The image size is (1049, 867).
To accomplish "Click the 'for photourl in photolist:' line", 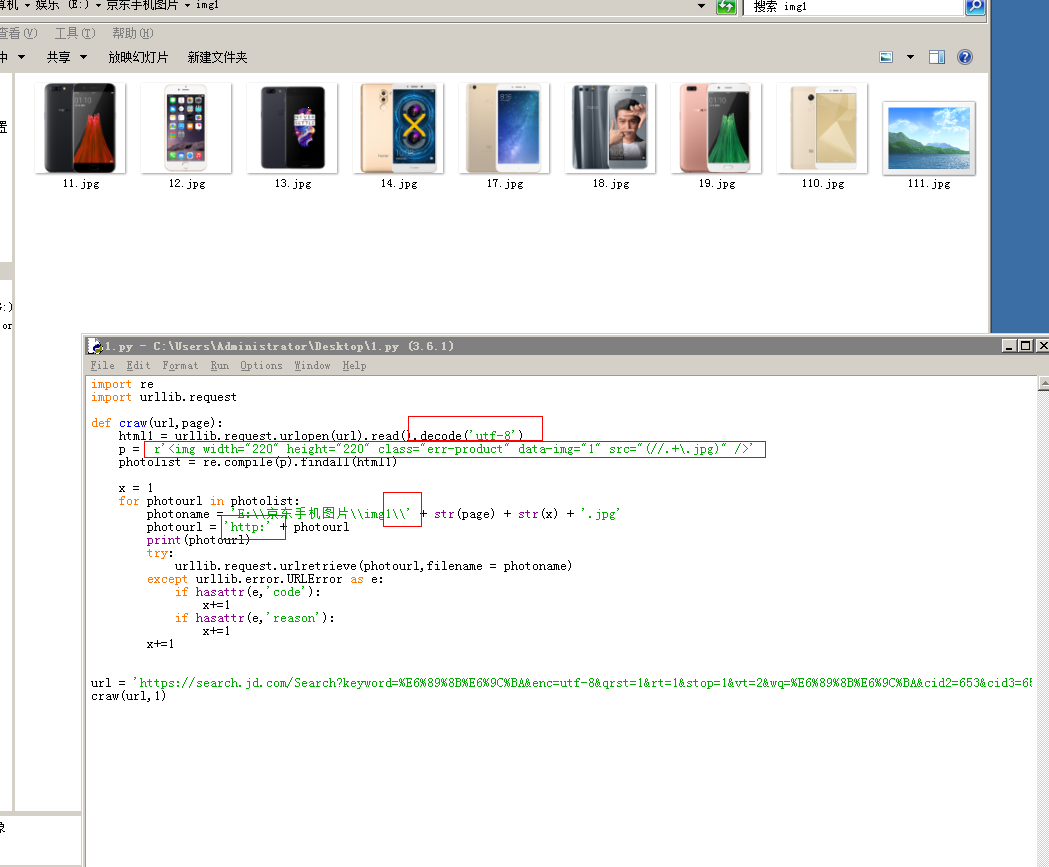I will (209, 501).
